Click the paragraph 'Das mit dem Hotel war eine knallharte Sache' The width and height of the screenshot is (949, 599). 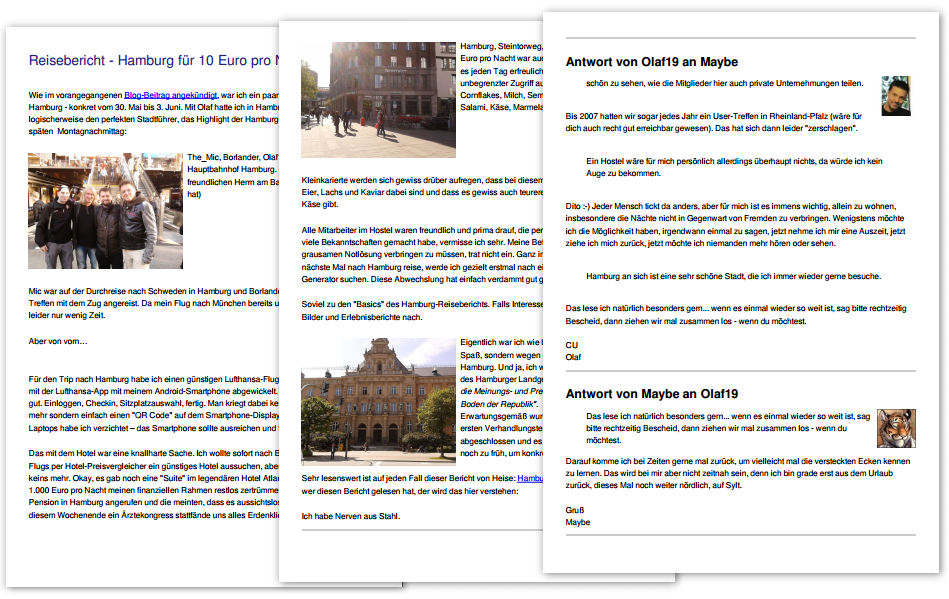click(x=154, y=484)
